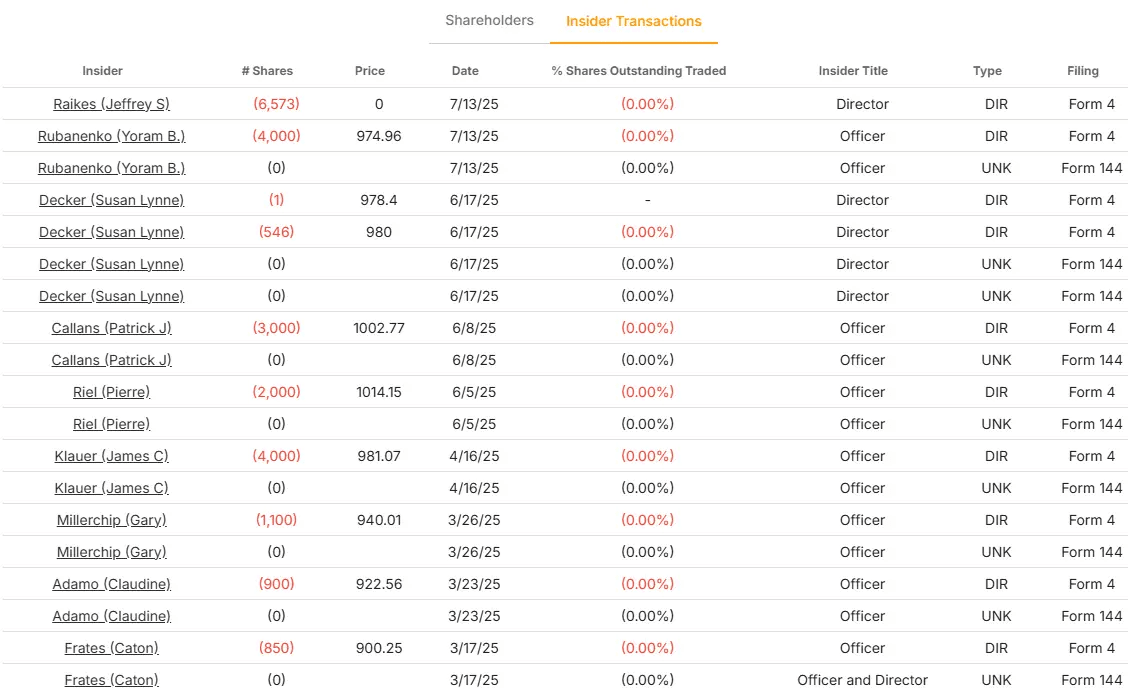Open the Raikes (Jeffrey S) insider link
This screenshot has height=695, width=1128.
pyautogui.click(x=111, y=104)
